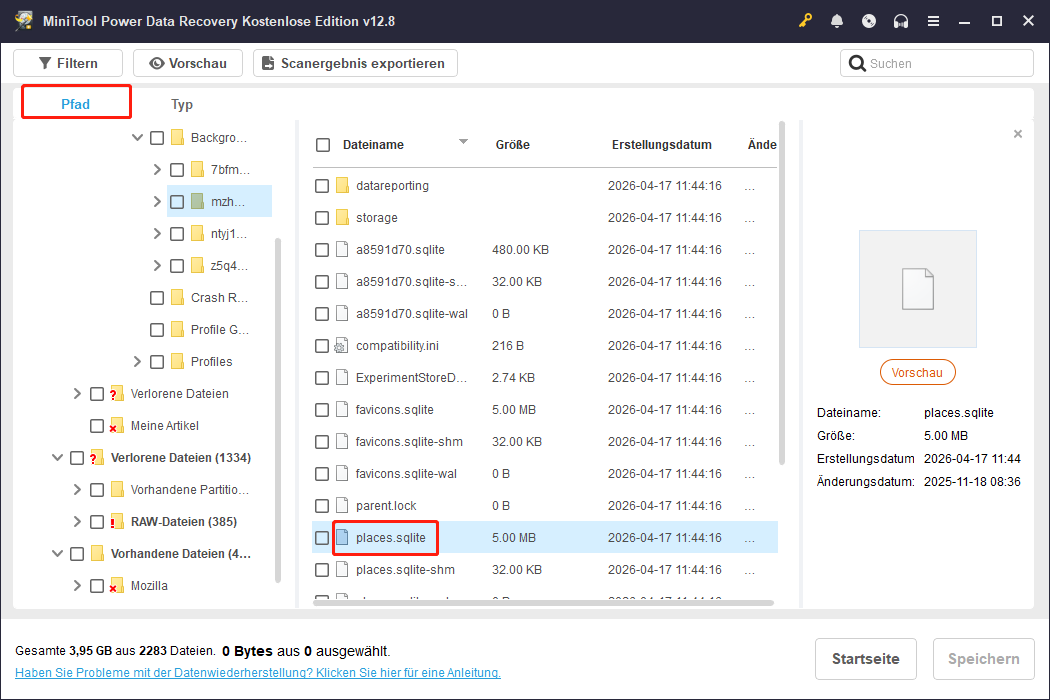Tick the select-all Dateiname header checkbox
1050x700 pixels.
click(x=323, y=145)
